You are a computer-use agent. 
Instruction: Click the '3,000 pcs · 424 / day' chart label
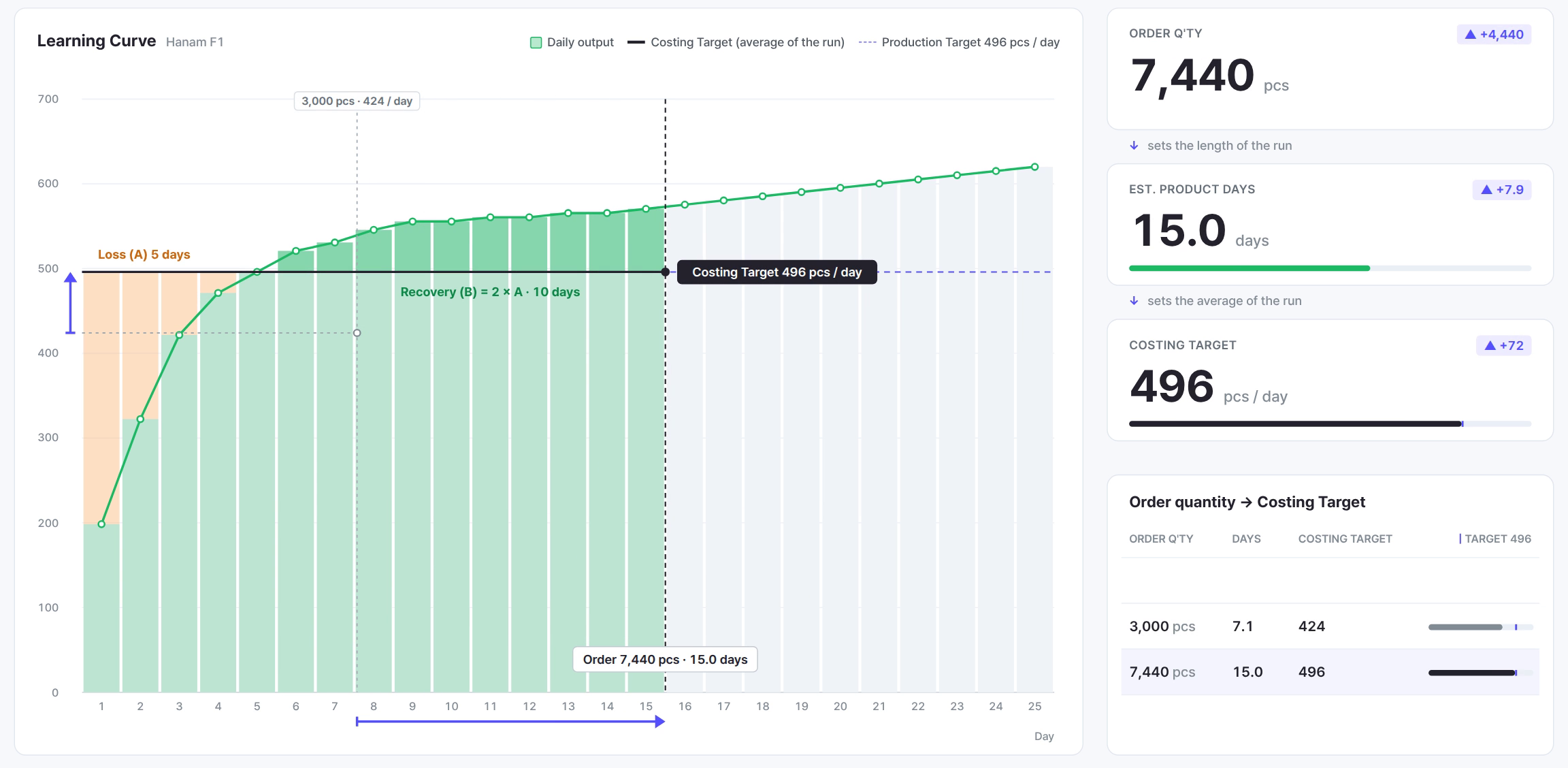click(357, 101)
